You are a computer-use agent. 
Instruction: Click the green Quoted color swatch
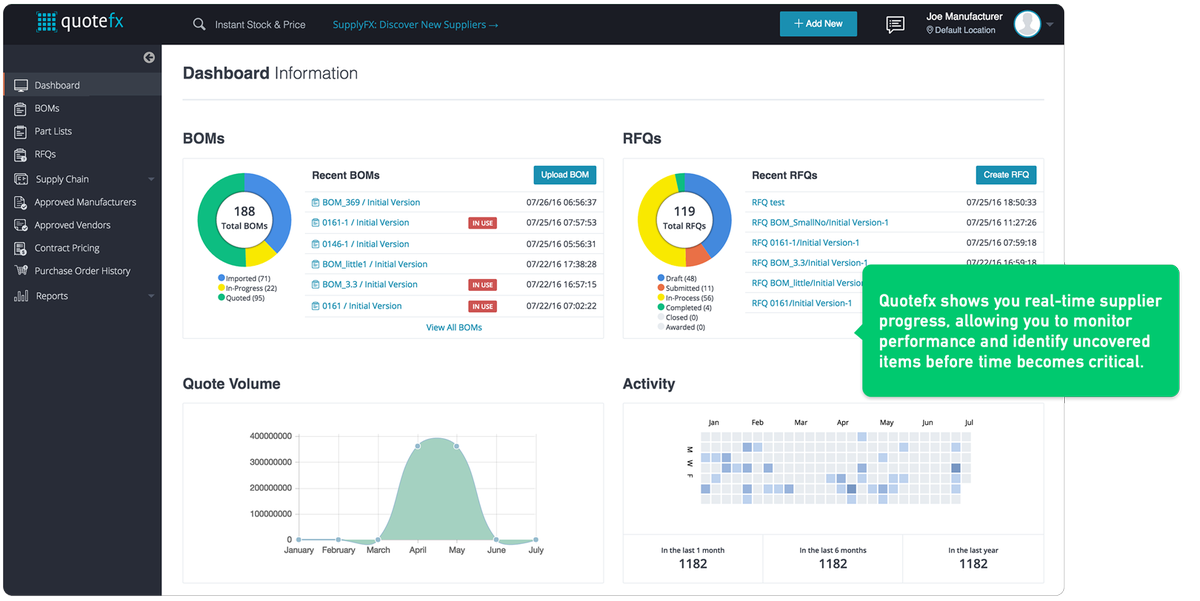(x=222, y=298)
